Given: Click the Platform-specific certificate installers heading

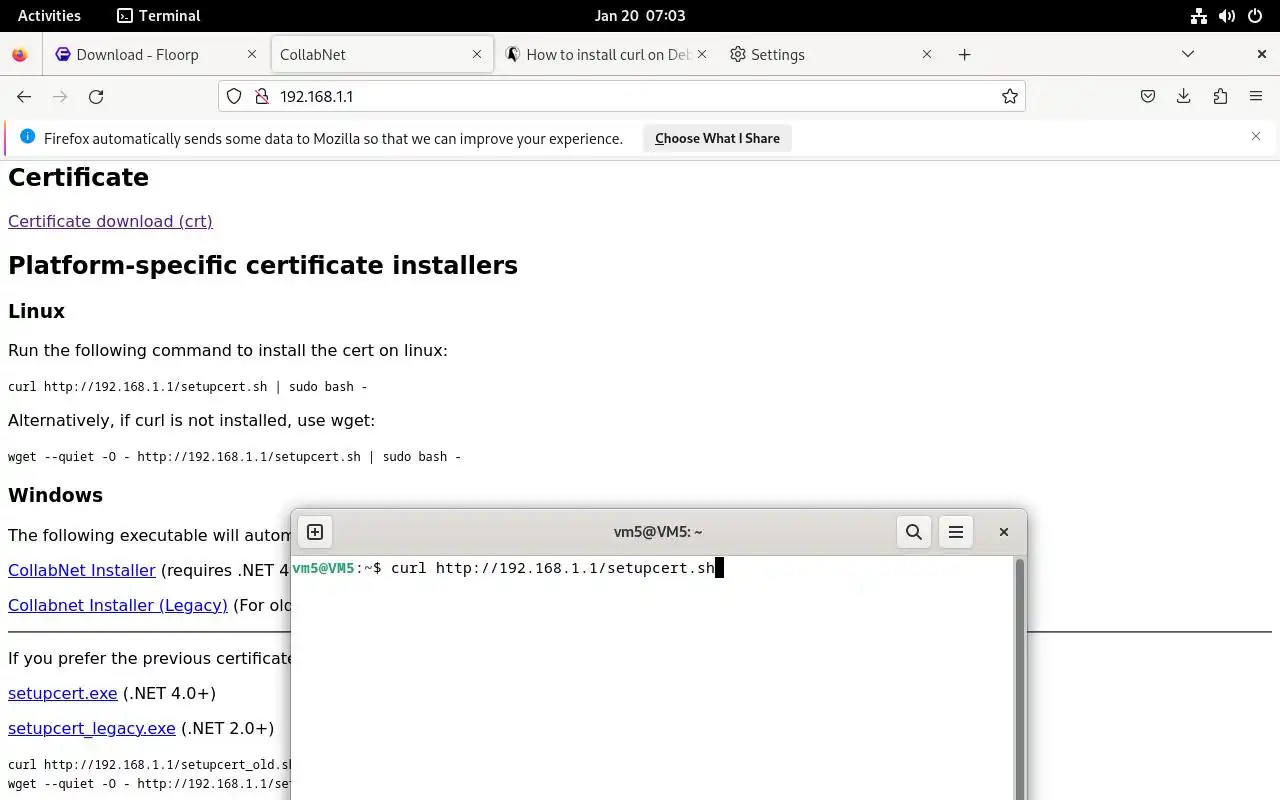Looking at the screenshot, I should pyautogui.click(x=263, y=265).
